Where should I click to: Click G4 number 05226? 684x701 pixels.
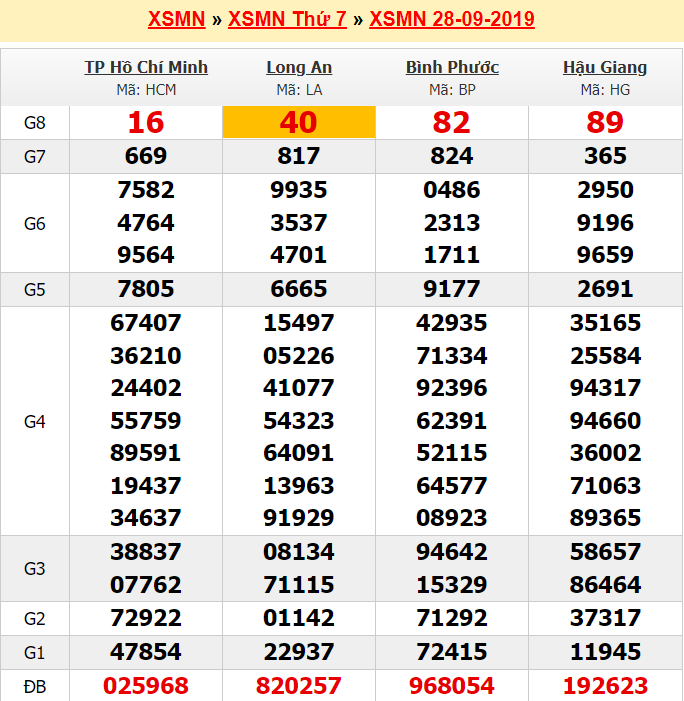tap(299, 356)
